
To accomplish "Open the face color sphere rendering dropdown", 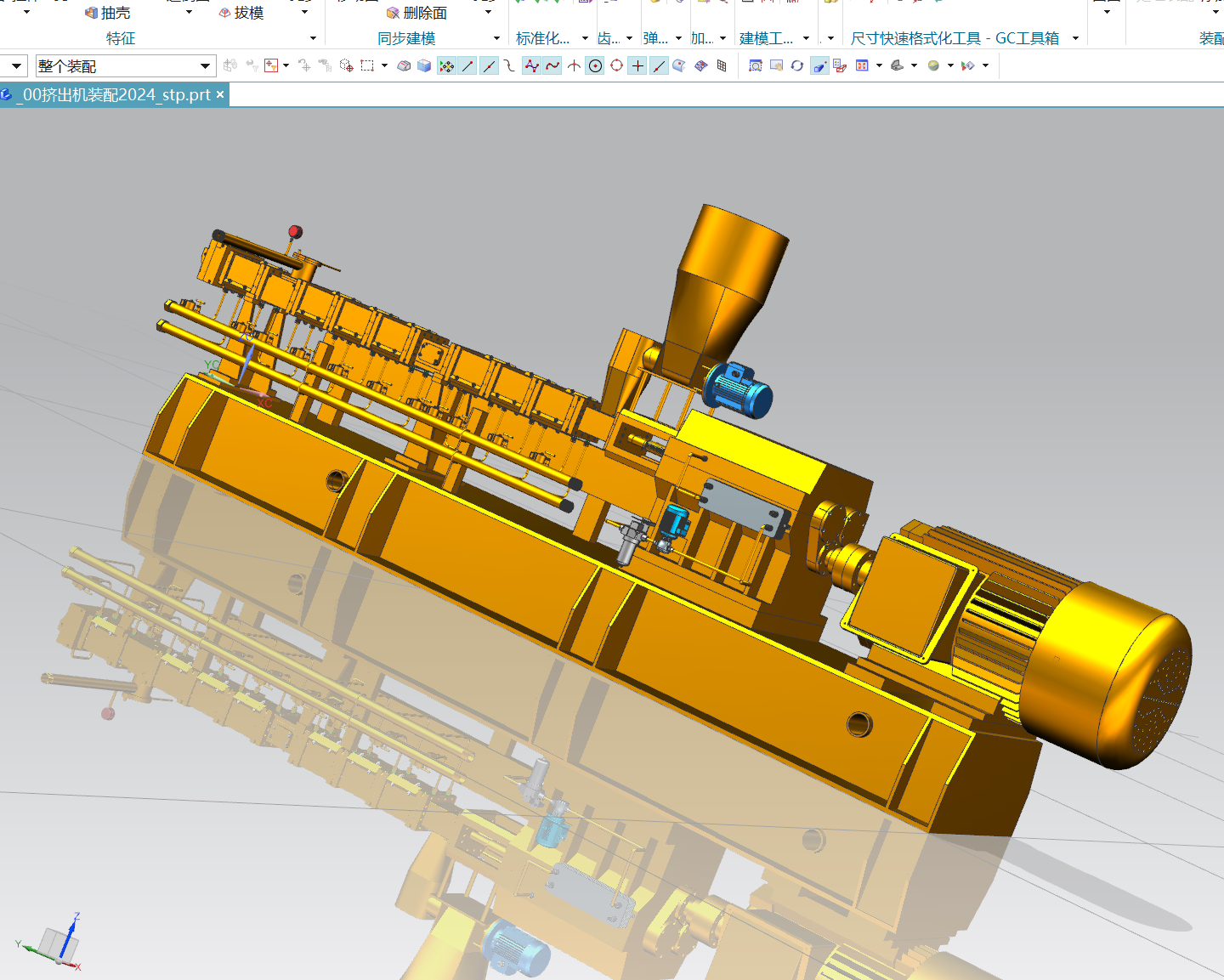I will click(x=950, y=65).
